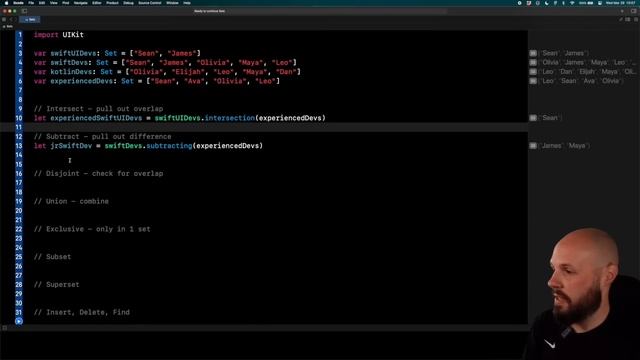
Task: Click the 'intersection' method call
Action: pos(230,118)
